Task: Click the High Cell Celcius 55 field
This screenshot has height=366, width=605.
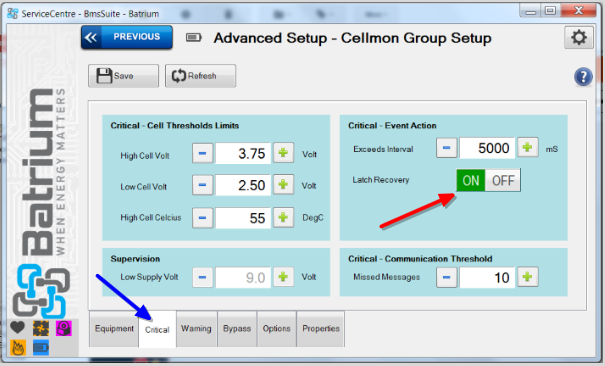Action: pyautogui.click(x=243, y=218)
